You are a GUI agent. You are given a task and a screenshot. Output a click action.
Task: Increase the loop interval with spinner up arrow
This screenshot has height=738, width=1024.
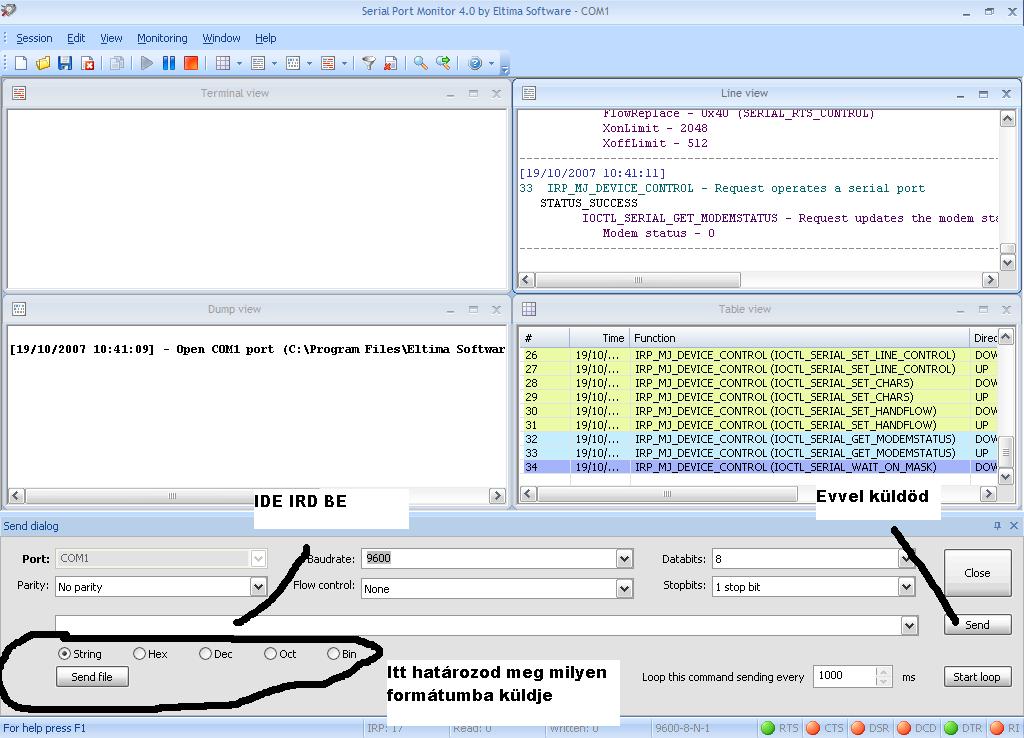(882, 671)
